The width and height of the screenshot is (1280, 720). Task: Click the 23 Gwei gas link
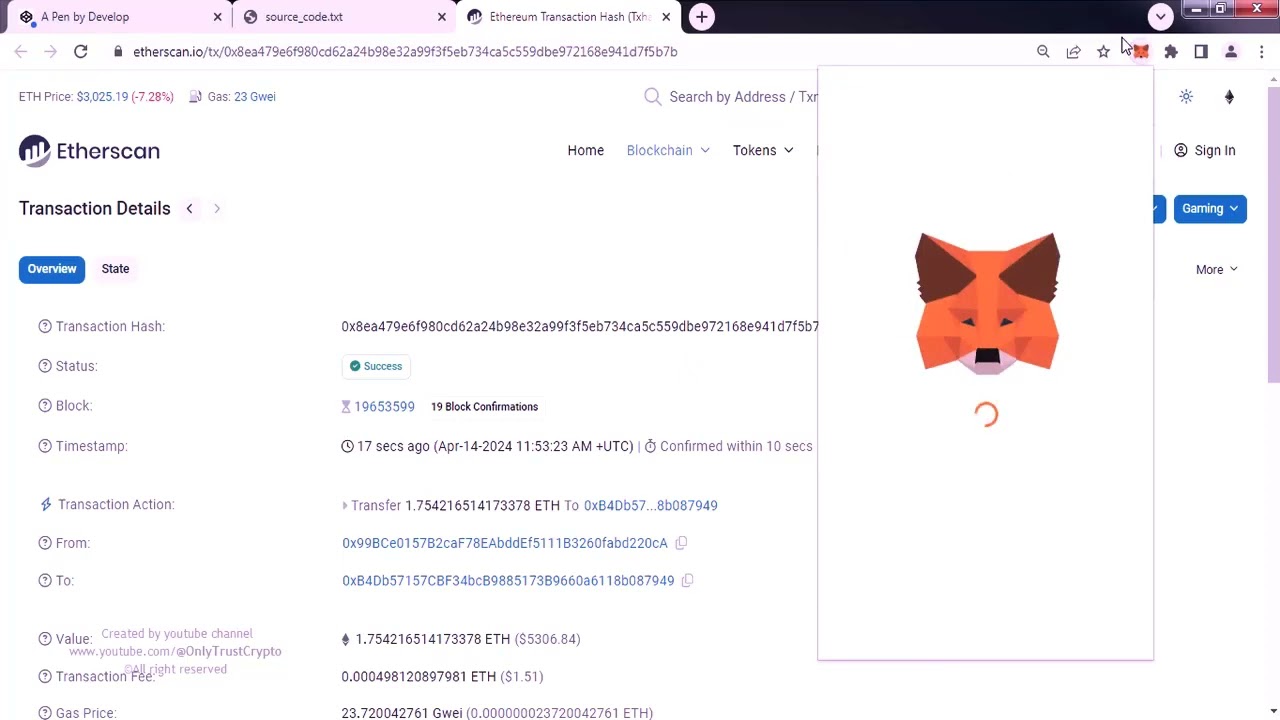(255, 97)
